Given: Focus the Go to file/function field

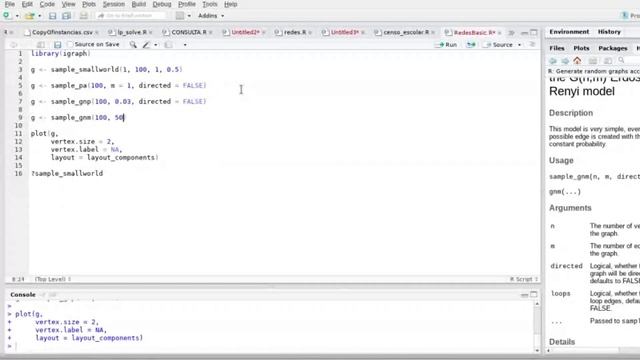Looking at the screenshot, I should (131, 16).
